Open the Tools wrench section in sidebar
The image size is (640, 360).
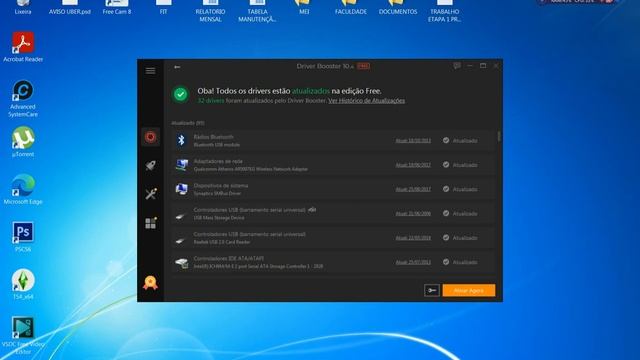151,194
